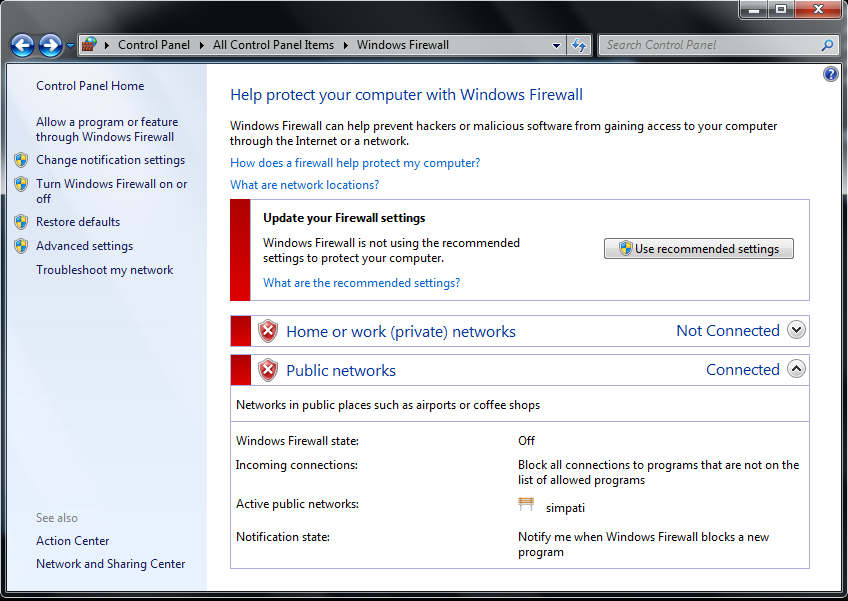Click red shield icon on Home or work networks

click(268, 331)
